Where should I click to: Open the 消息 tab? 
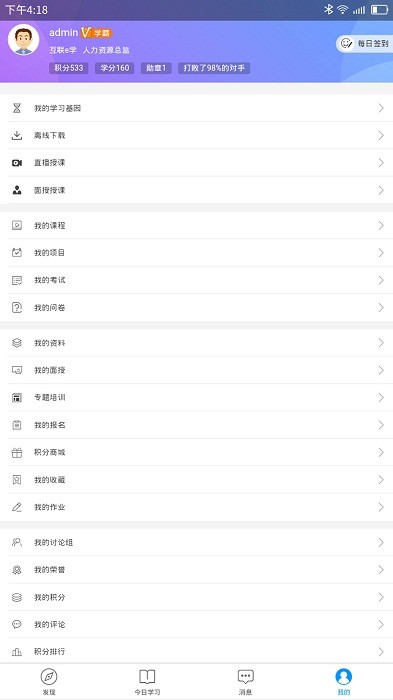point(246,682)
